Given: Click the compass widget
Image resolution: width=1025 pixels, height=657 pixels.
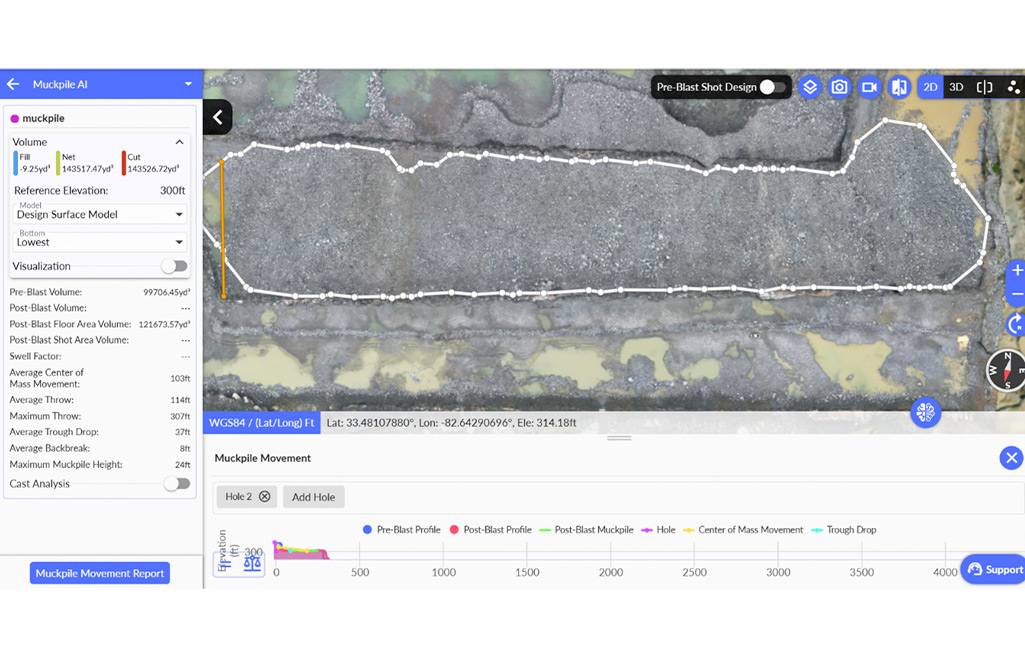Looking at the screenshot, I should [1006, 371].
